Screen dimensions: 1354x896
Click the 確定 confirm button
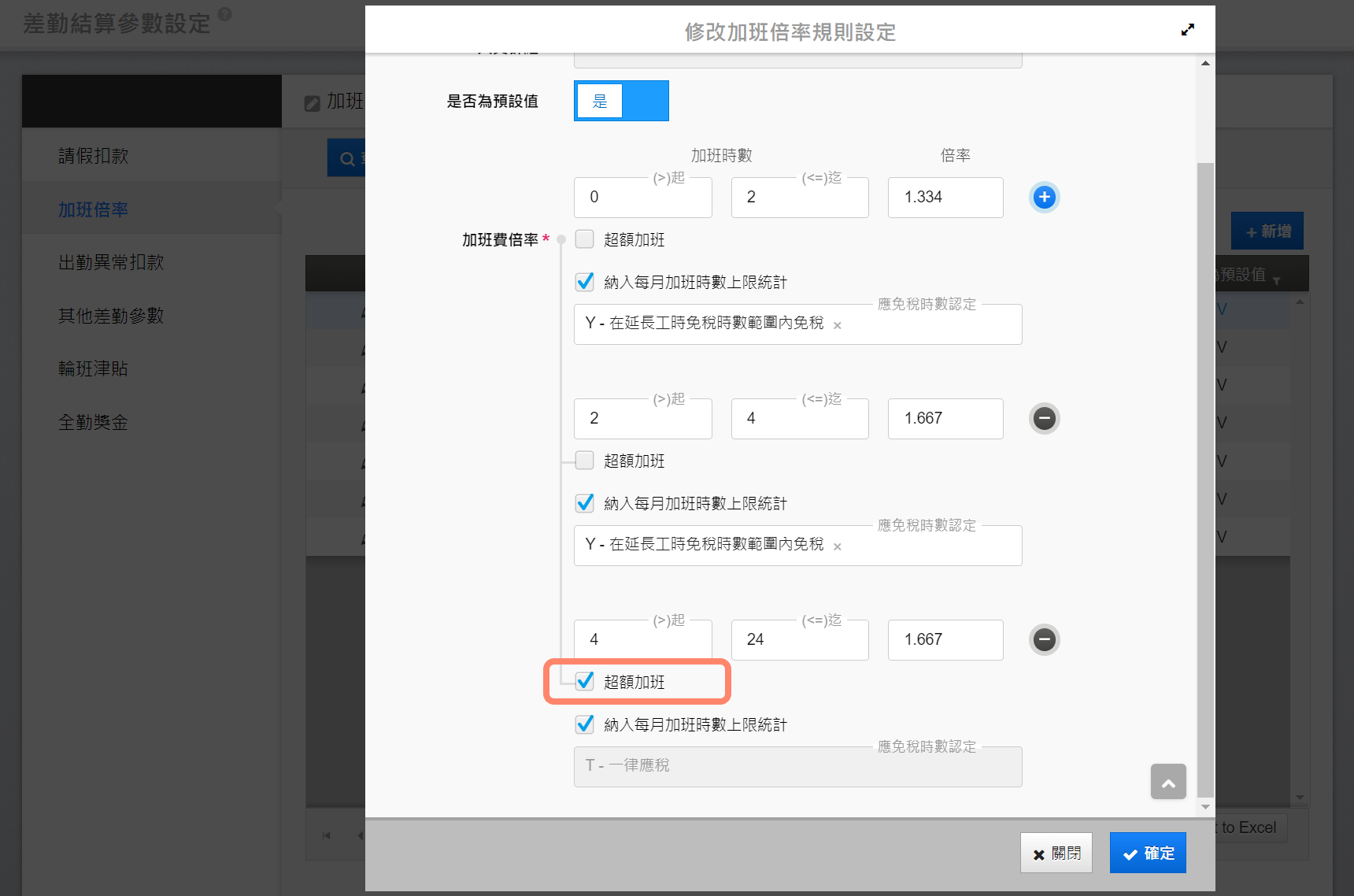1147,853
